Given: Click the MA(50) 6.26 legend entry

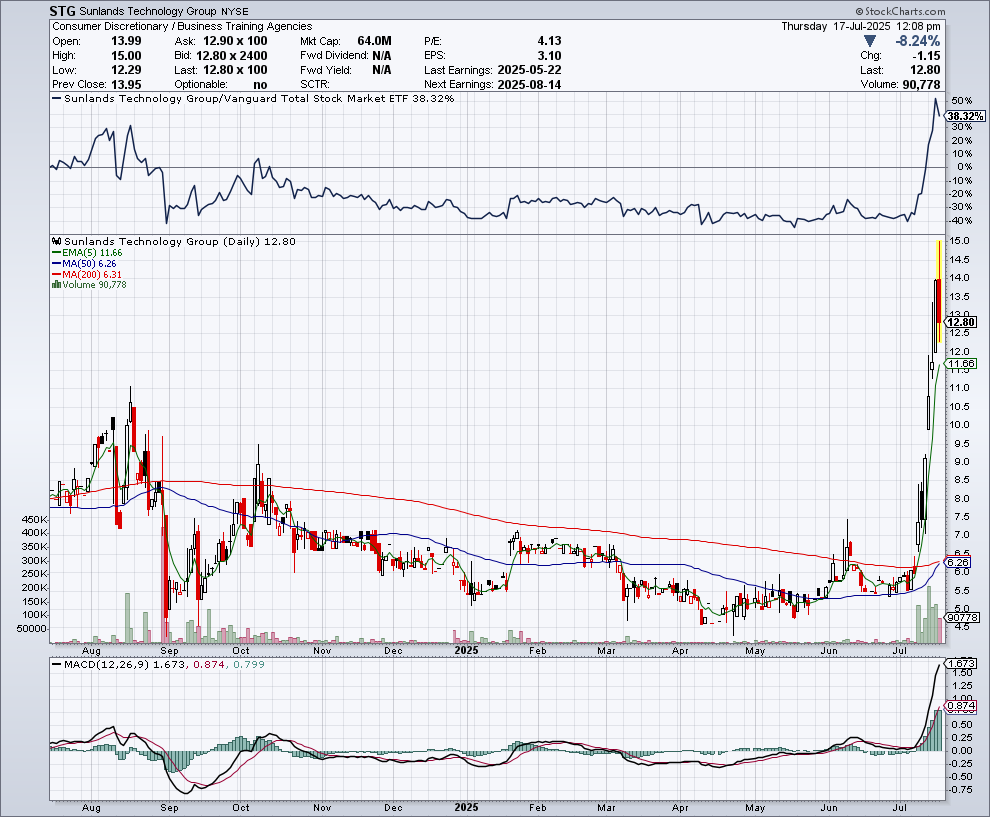Looking at the screenshot, I should (85, 263).
